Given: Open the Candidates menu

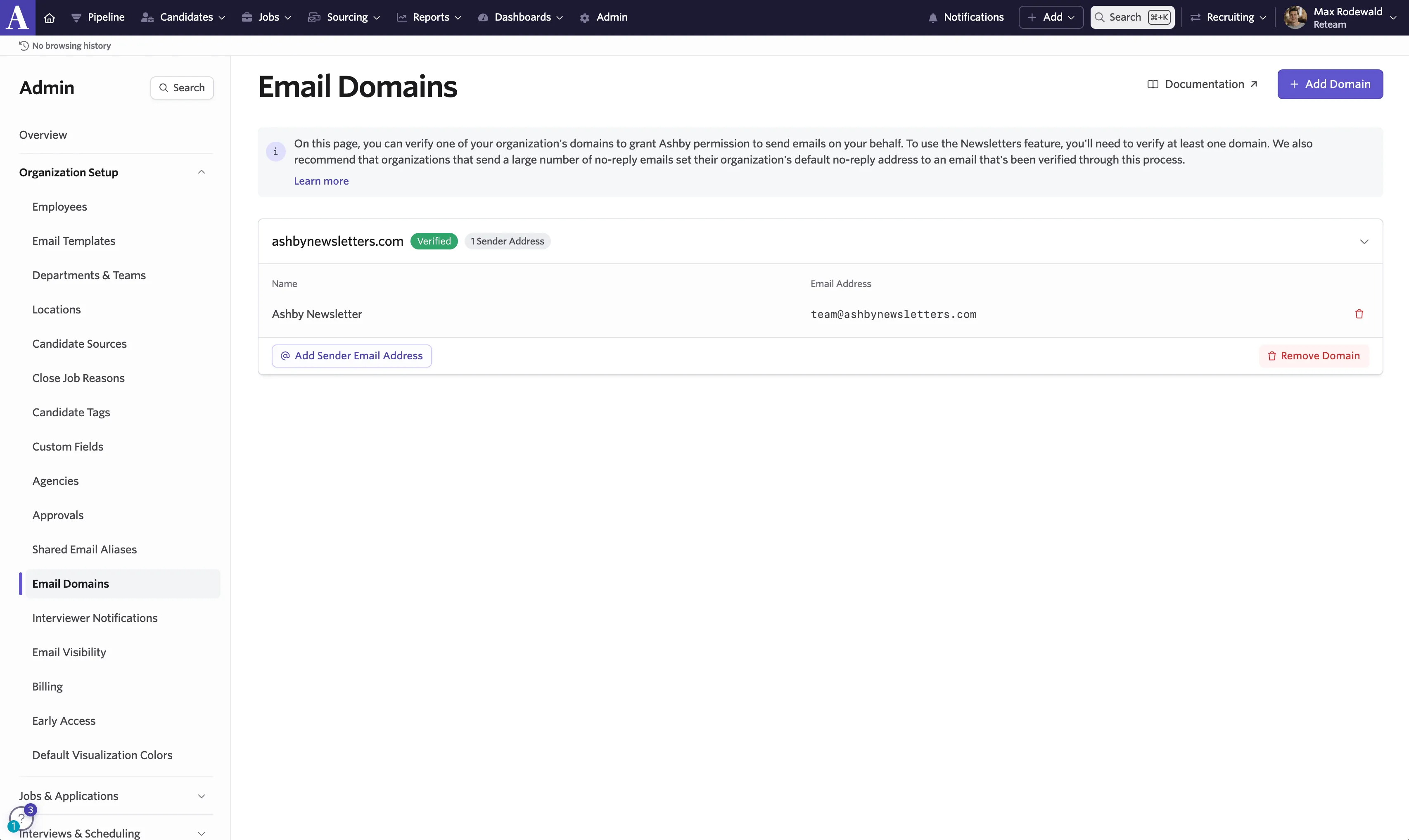Looking at the screenshot, I should tap(183, 17).
